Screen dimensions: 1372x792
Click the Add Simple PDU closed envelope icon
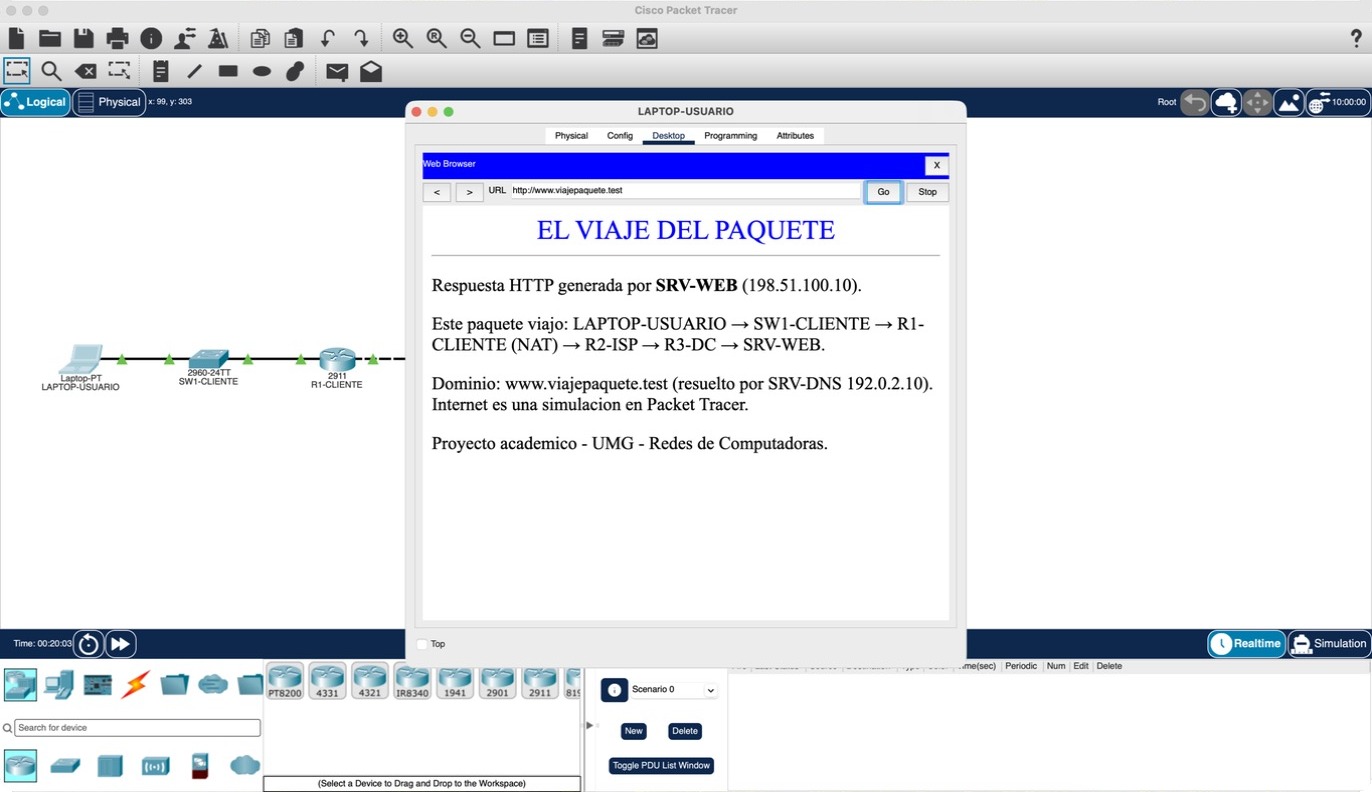pos(337,71)
